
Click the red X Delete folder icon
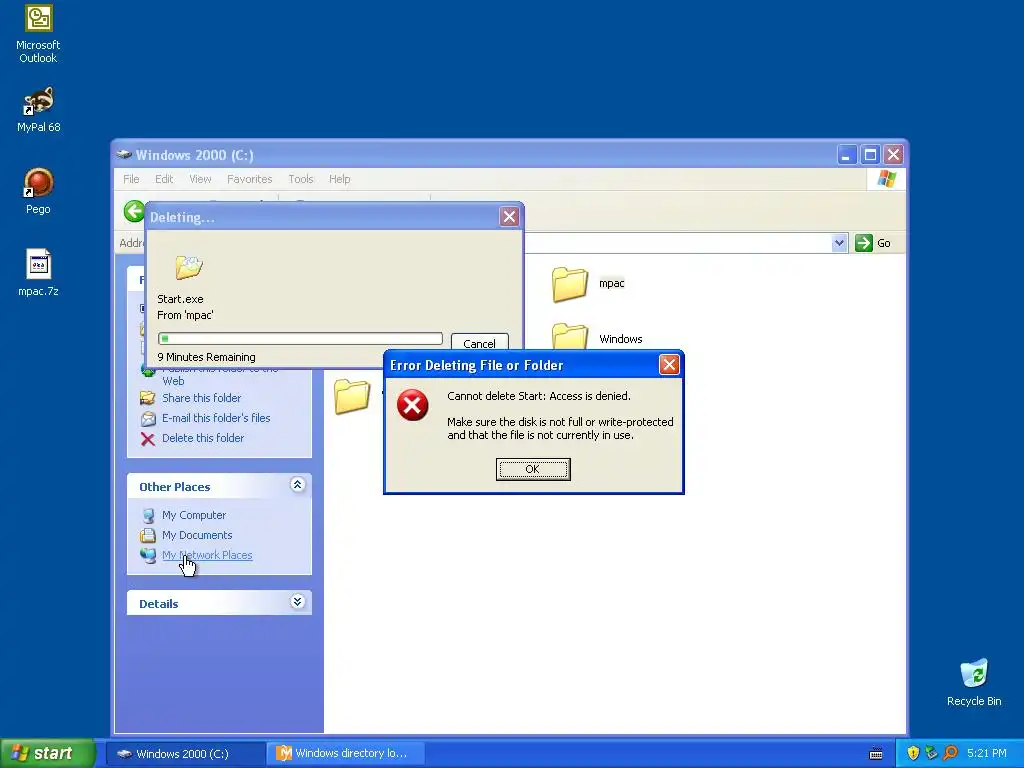click(148, 439)
